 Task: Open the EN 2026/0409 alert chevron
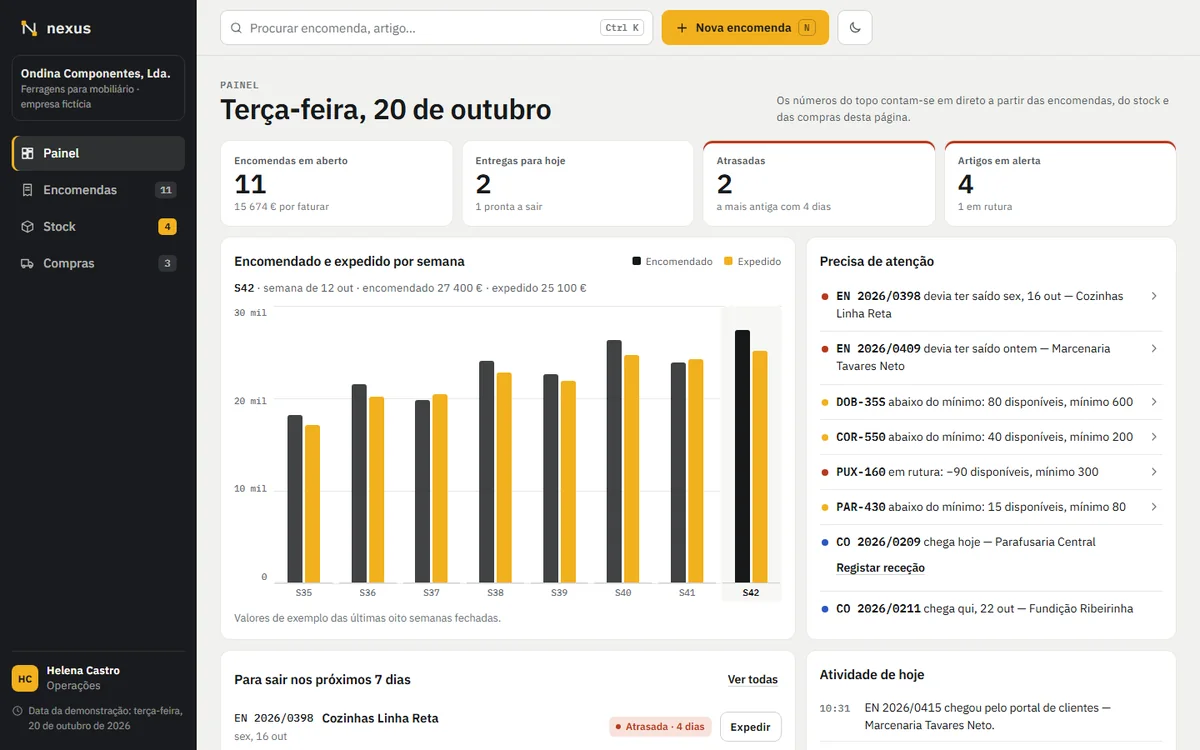click(1154, 348)
